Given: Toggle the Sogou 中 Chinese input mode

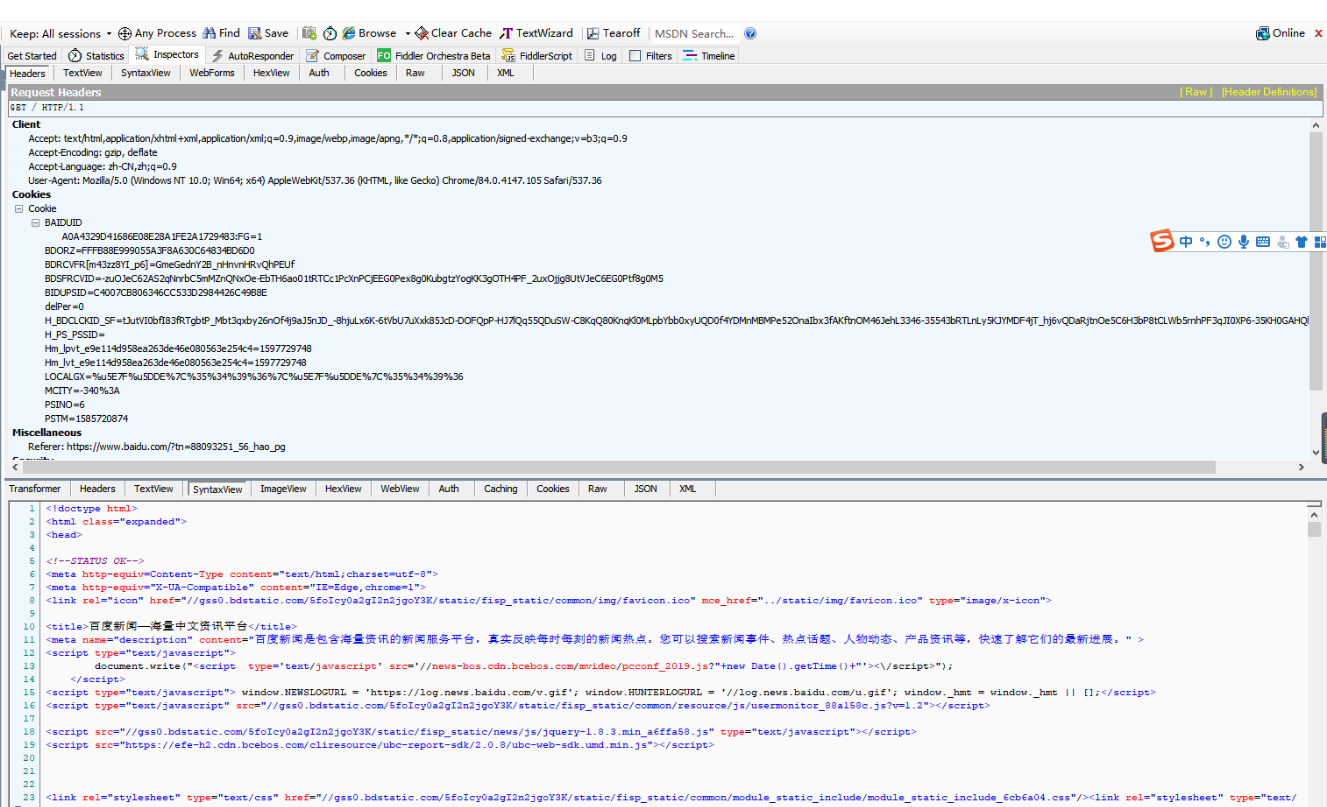Looking at the screenshot, I should (1186, 241).
